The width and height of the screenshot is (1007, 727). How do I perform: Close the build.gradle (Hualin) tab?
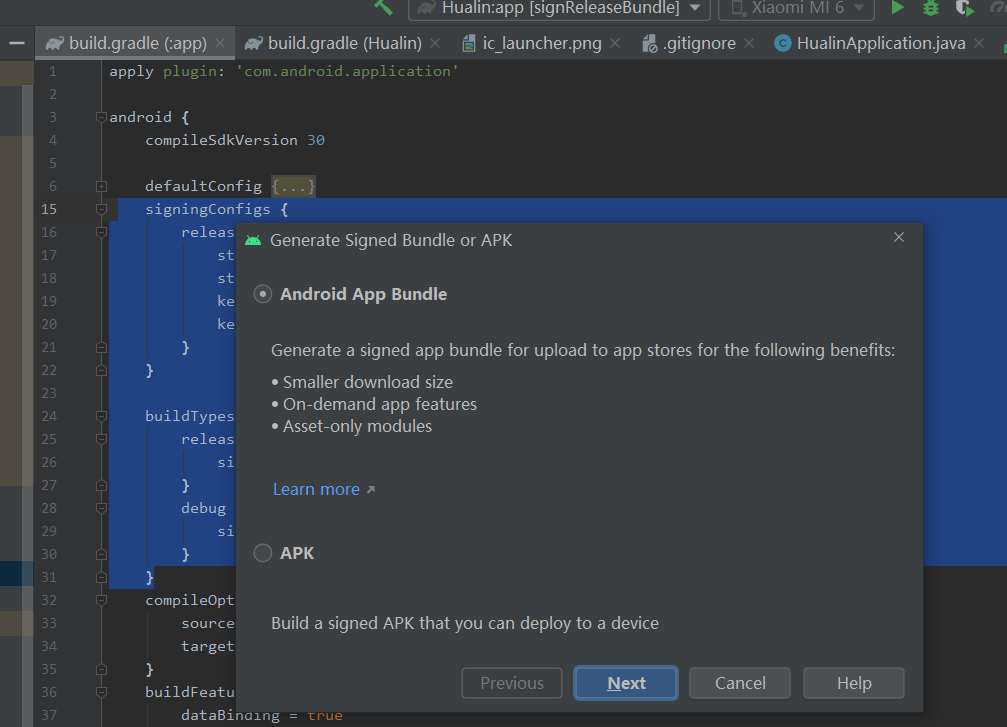coord(435,43)
